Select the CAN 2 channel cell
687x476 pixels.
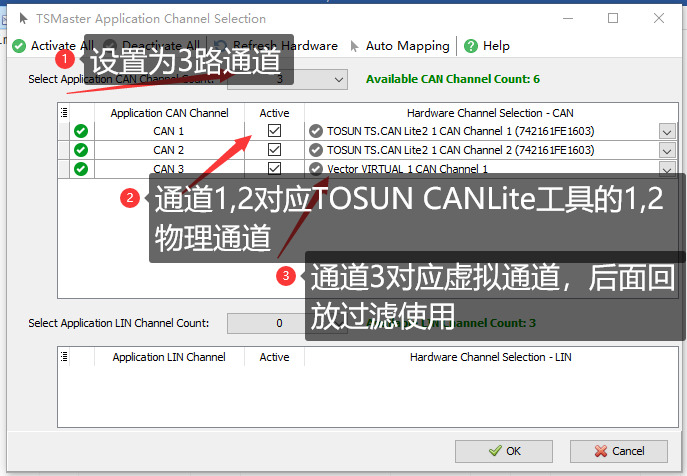pyautogui.click(x=169, y=150)
